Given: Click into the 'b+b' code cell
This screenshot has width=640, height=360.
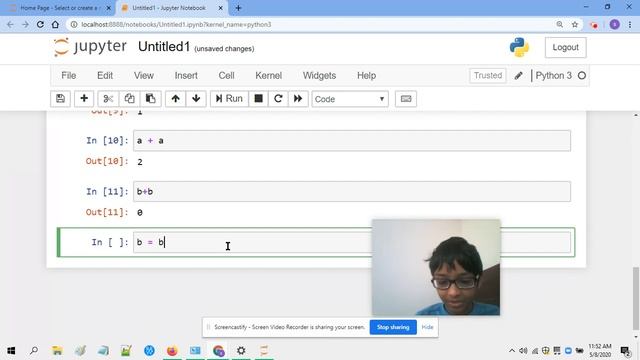Looking at the screenshot, I should click(352, 191).
